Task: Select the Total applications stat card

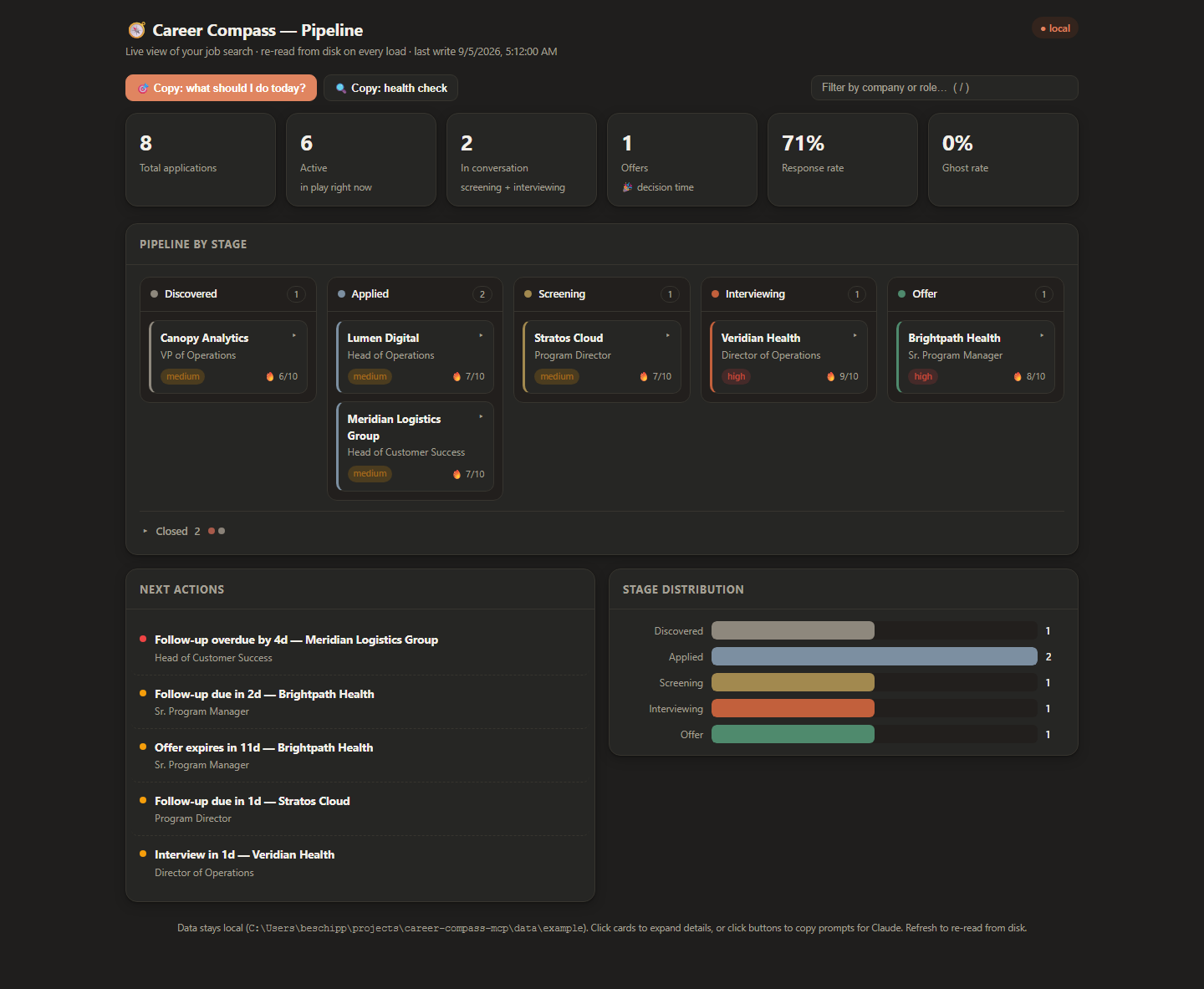Action: click(201, 160)
